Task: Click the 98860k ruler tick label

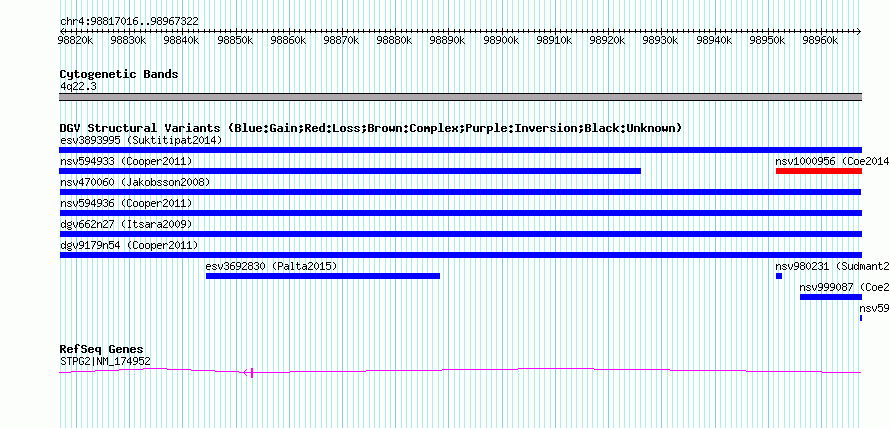Action: (288, 40)
